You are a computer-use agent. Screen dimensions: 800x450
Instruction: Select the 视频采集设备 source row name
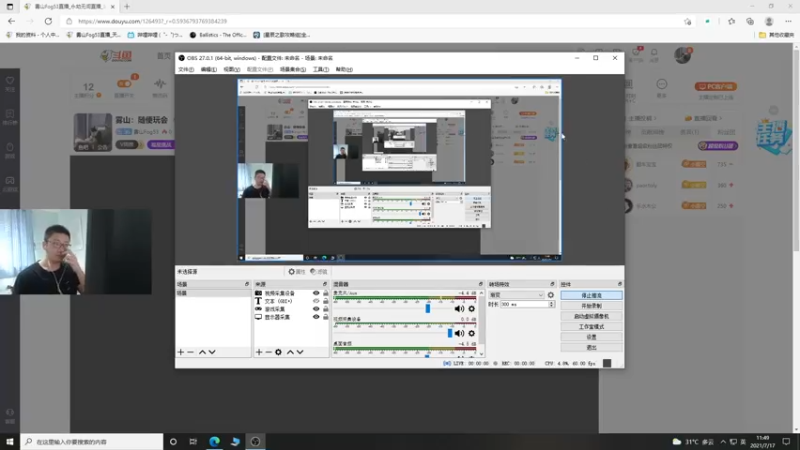(x=280, y=293)
